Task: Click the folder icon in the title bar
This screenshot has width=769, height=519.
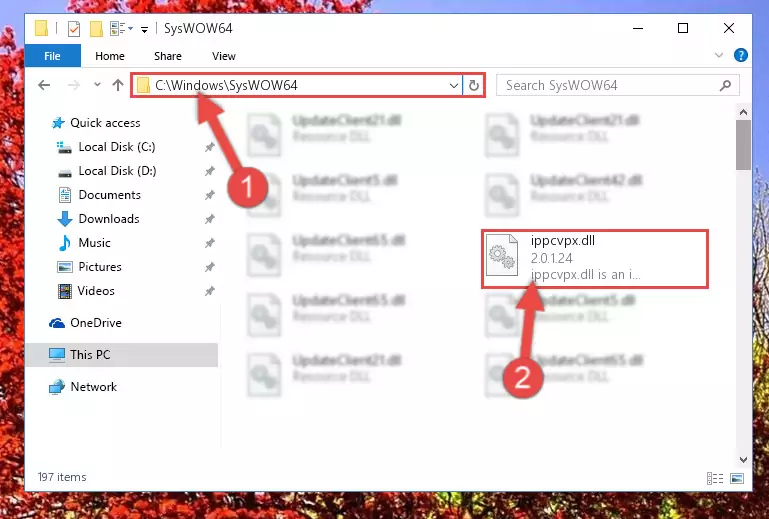Action: click(x=42, y=28)
